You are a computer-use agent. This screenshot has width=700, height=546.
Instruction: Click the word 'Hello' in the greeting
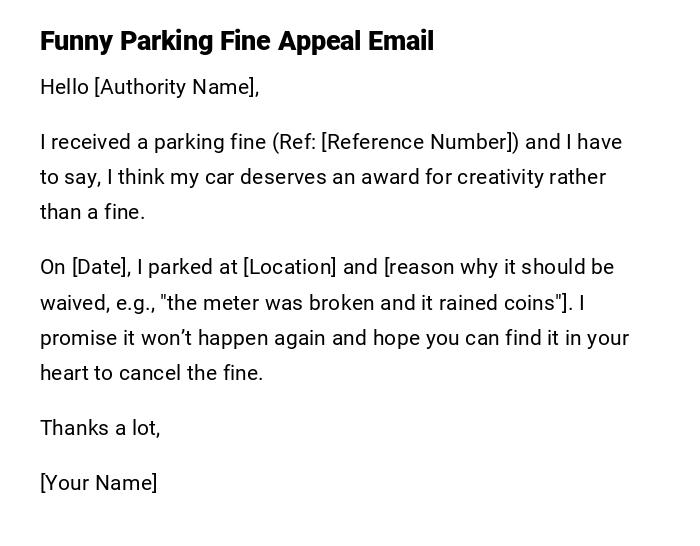pos(64,87)
